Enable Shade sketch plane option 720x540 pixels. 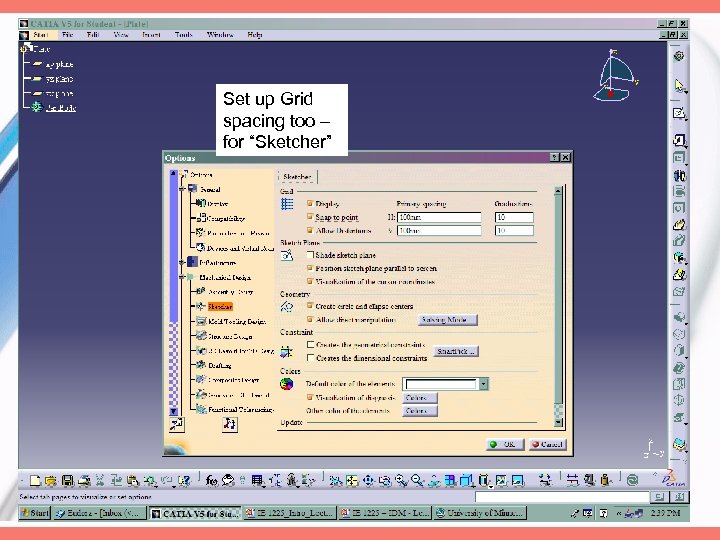310,254
